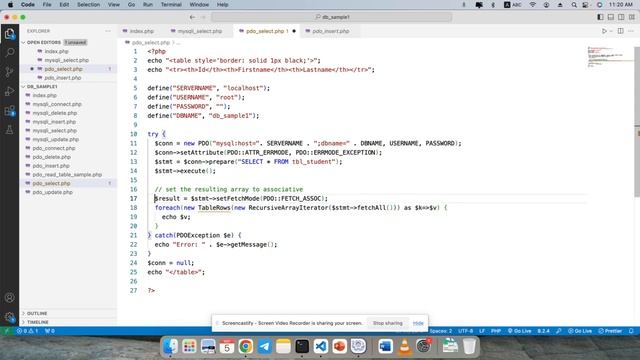Go back with the navigation arrow
Viewport: 640px width, 360px height.
(x=192, y=17)
